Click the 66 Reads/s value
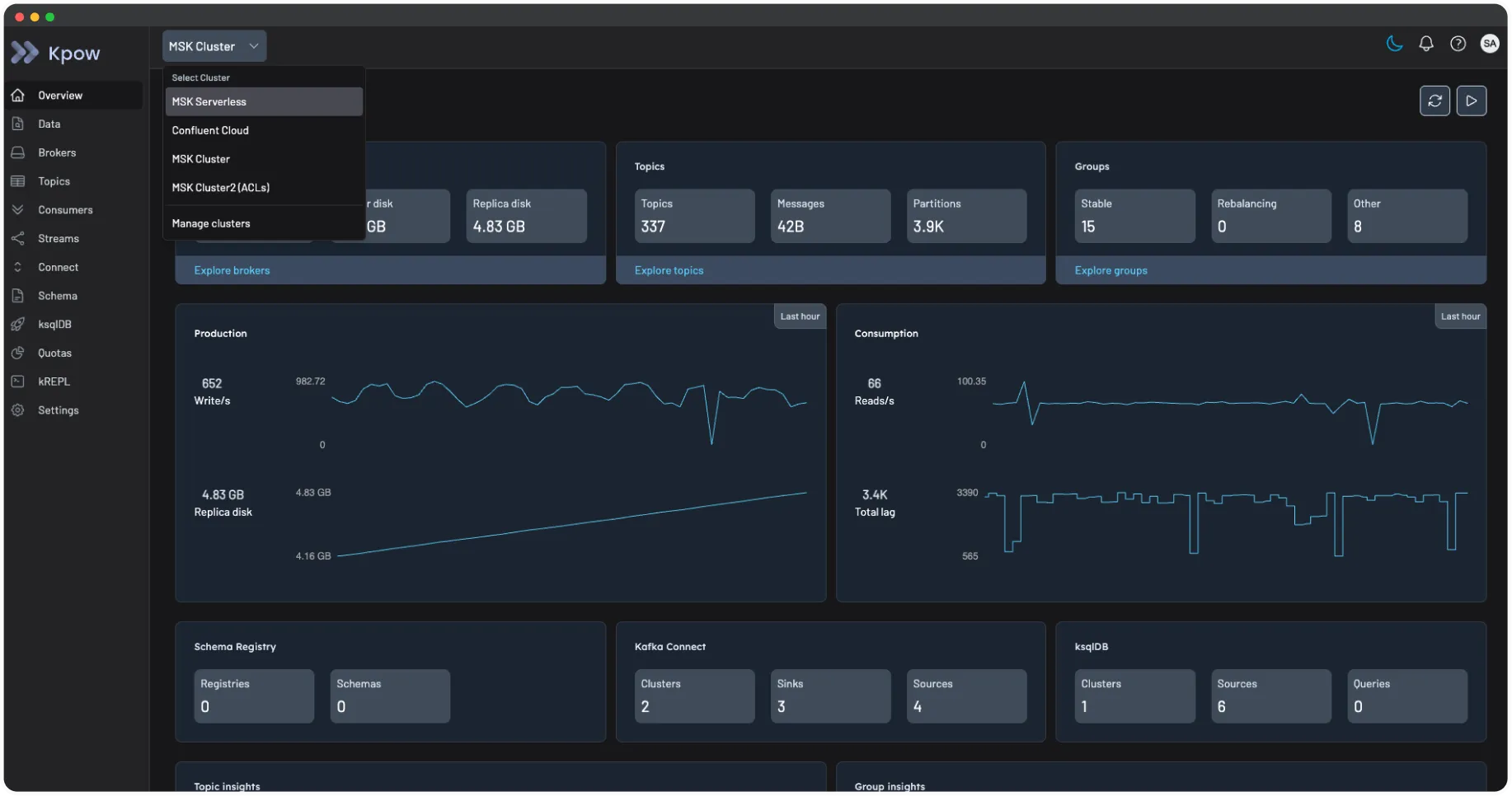This screenshot has width=1512, height=796. [875, 383]
